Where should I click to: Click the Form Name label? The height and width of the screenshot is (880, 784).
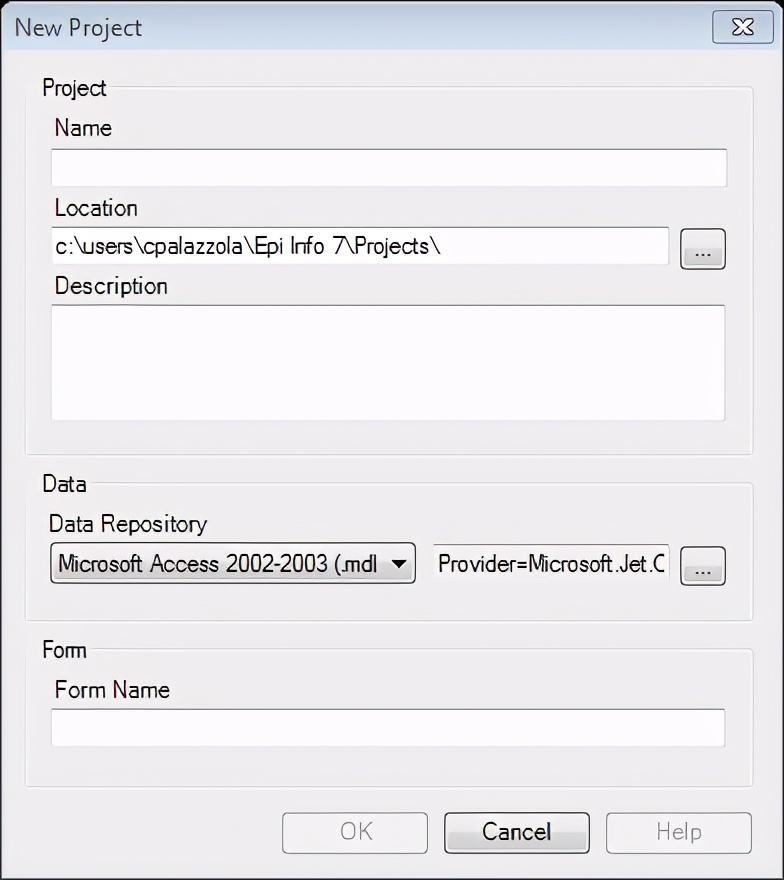(112, 690)
